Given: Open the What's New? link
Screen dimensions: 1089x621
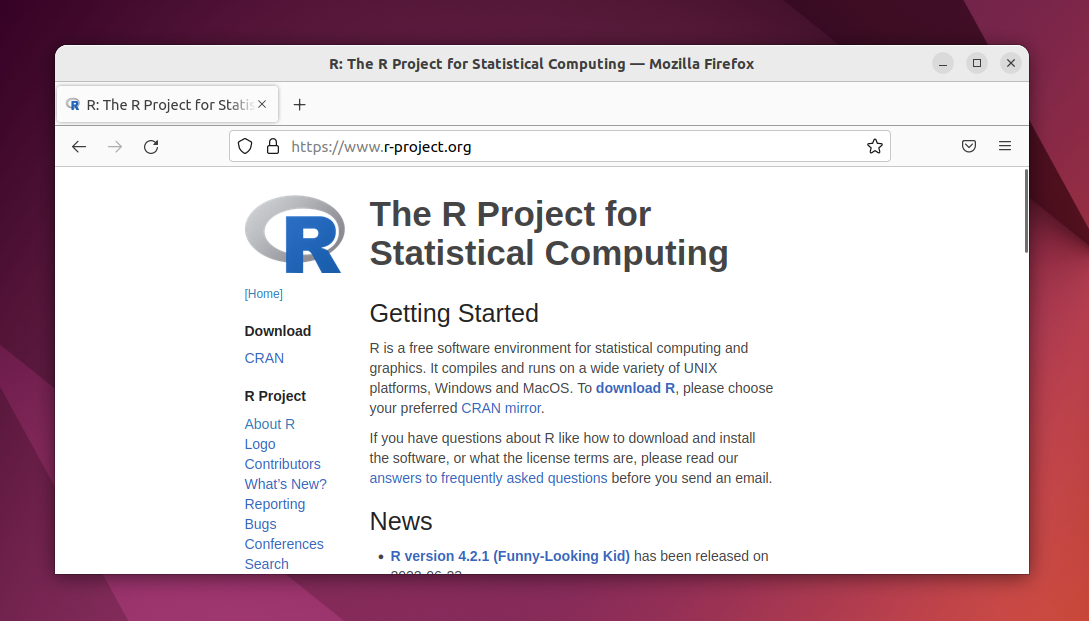Looking at the screenshot, I should (x=285, y=484).
